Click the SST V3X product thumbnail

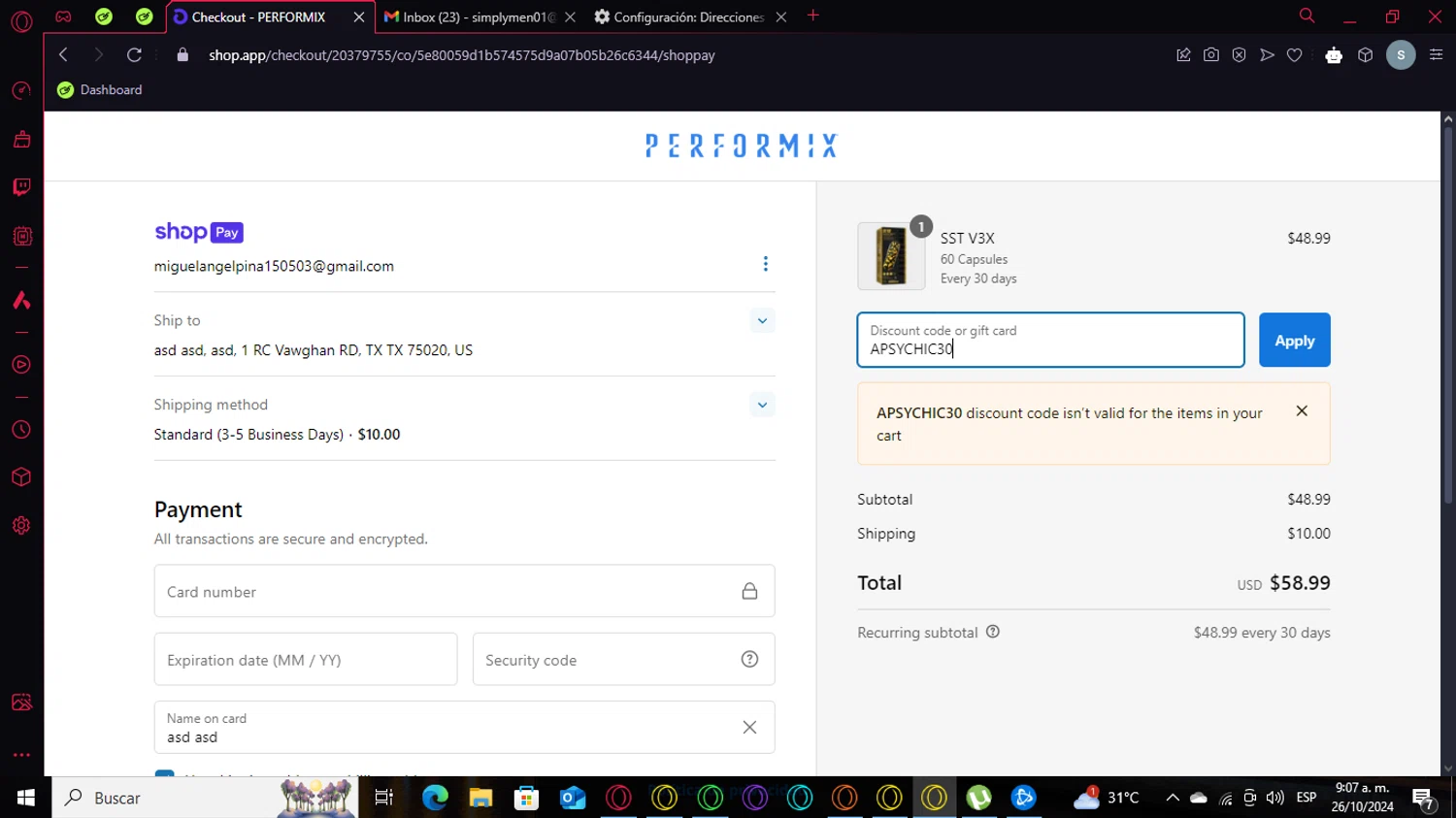[x=891, y=256]
